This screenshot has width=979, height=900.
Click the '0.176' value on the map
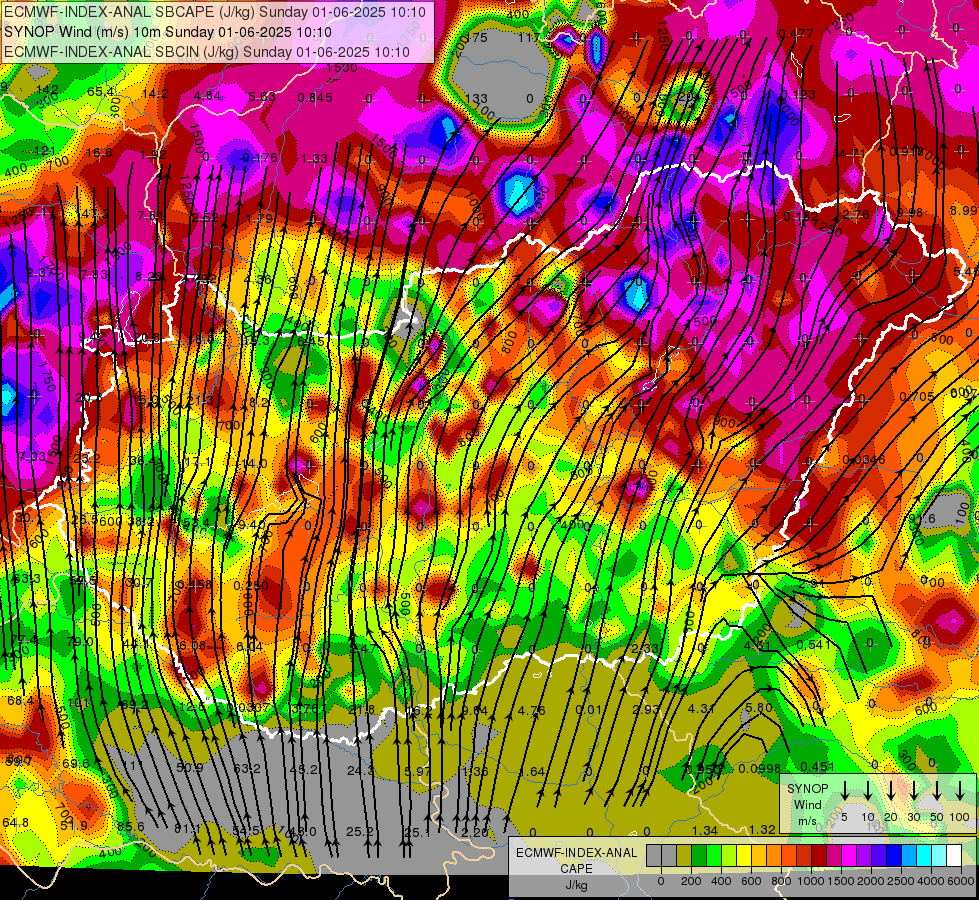coord(260,158)
